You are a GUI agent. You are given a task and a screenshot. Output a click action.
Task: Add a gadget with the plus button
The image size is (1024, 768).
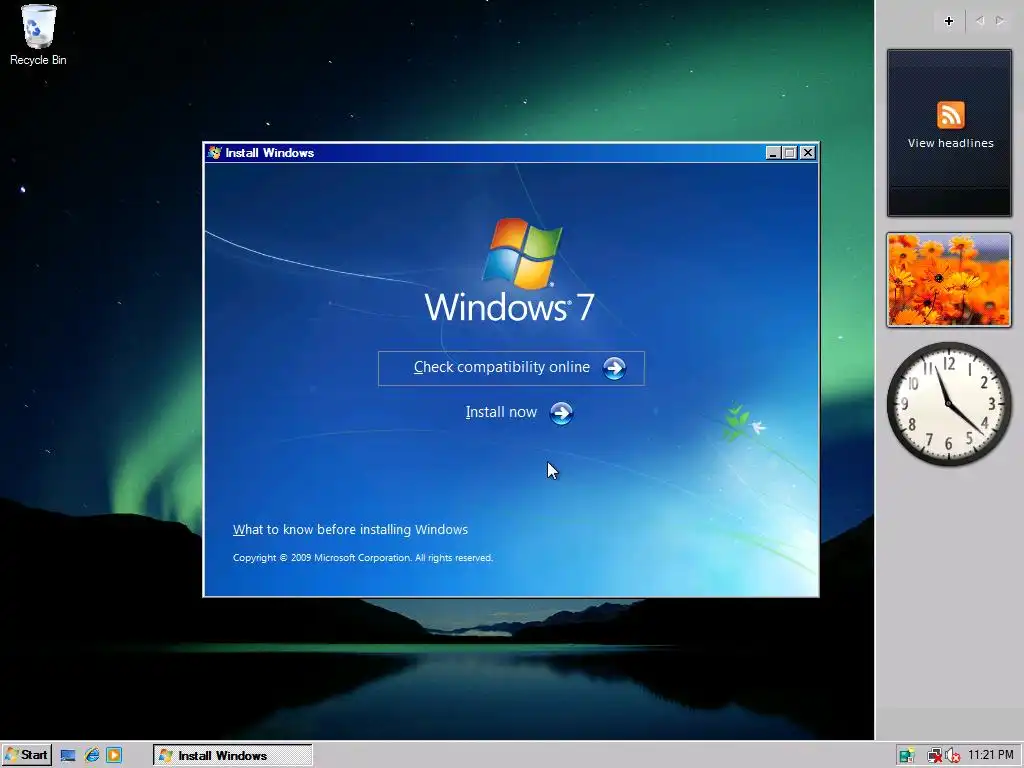click(949, 21)
